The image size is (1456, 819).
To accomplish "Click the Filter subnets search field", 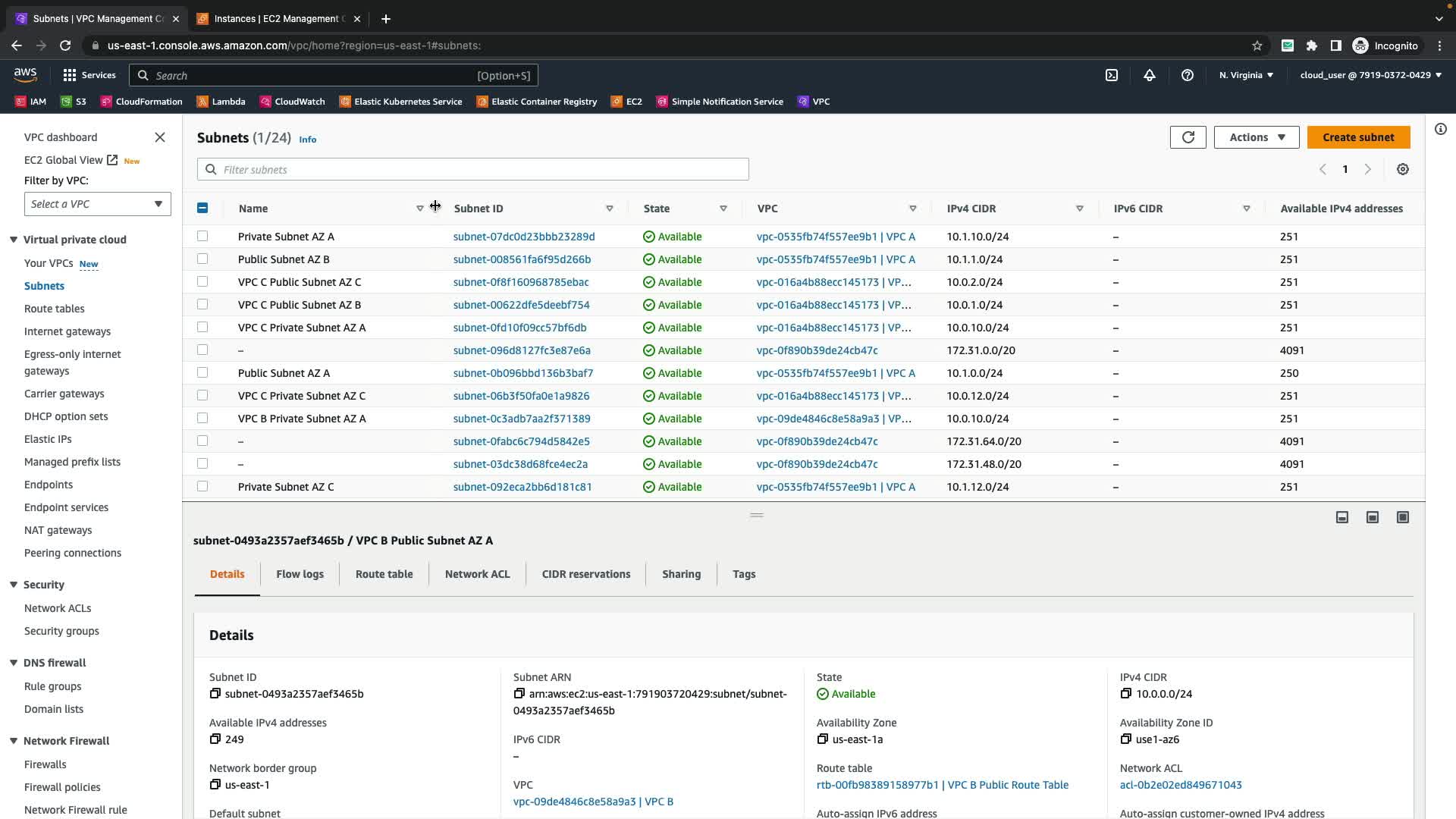I will [x=472, y=169].
